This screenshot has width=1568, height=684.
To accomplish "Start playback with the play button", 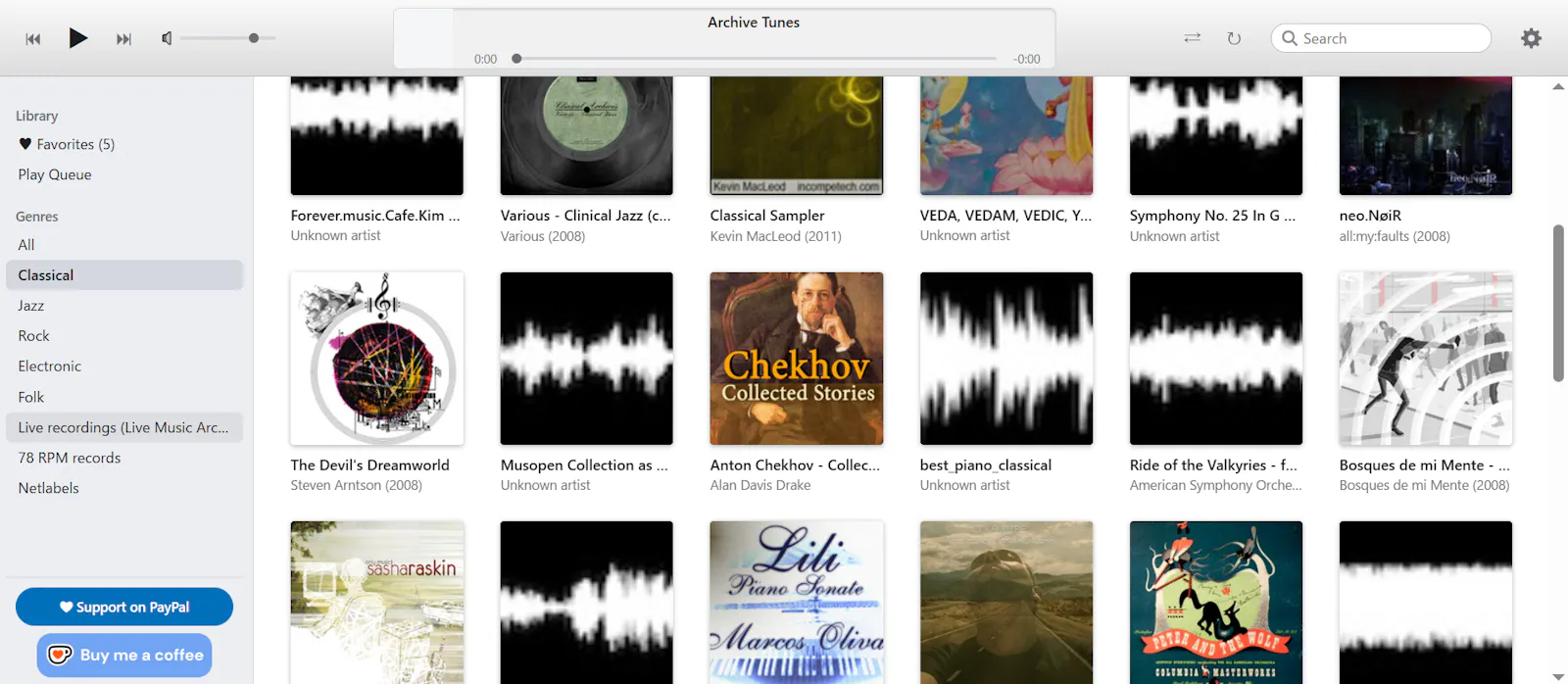I will [x=78, y=38].
